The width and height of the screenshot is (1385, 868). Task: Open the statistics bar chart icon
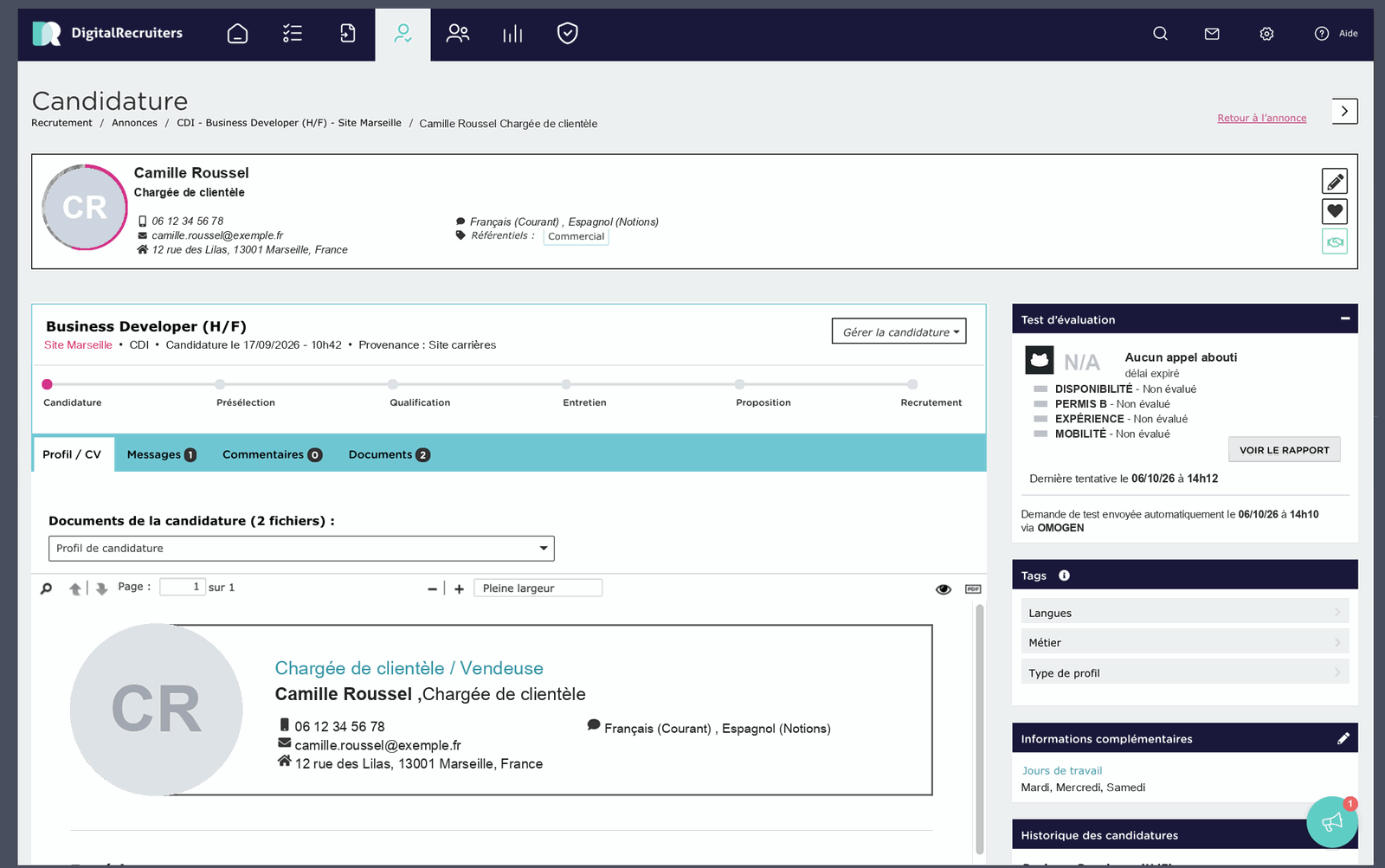pos(512,34)
